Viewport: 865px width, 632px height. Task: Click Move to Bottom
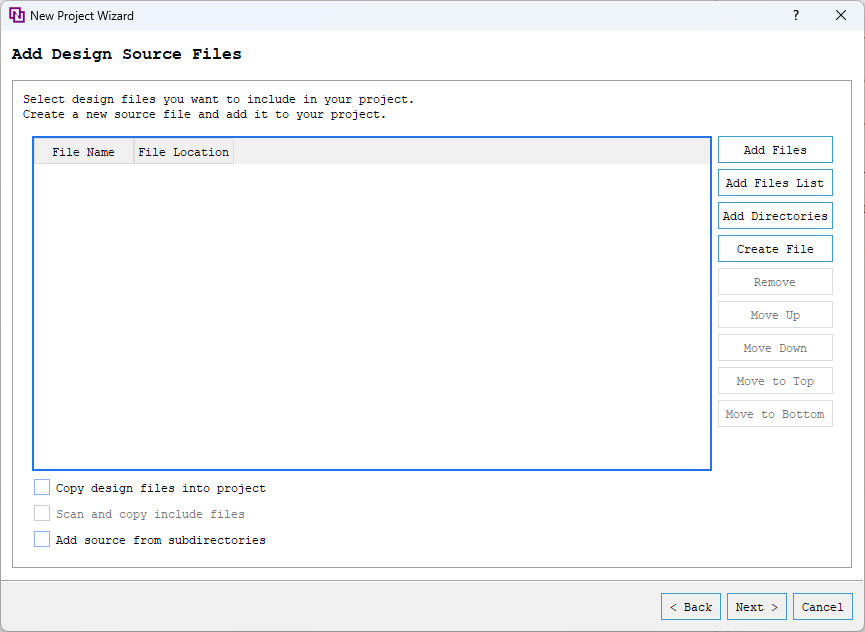775,413
